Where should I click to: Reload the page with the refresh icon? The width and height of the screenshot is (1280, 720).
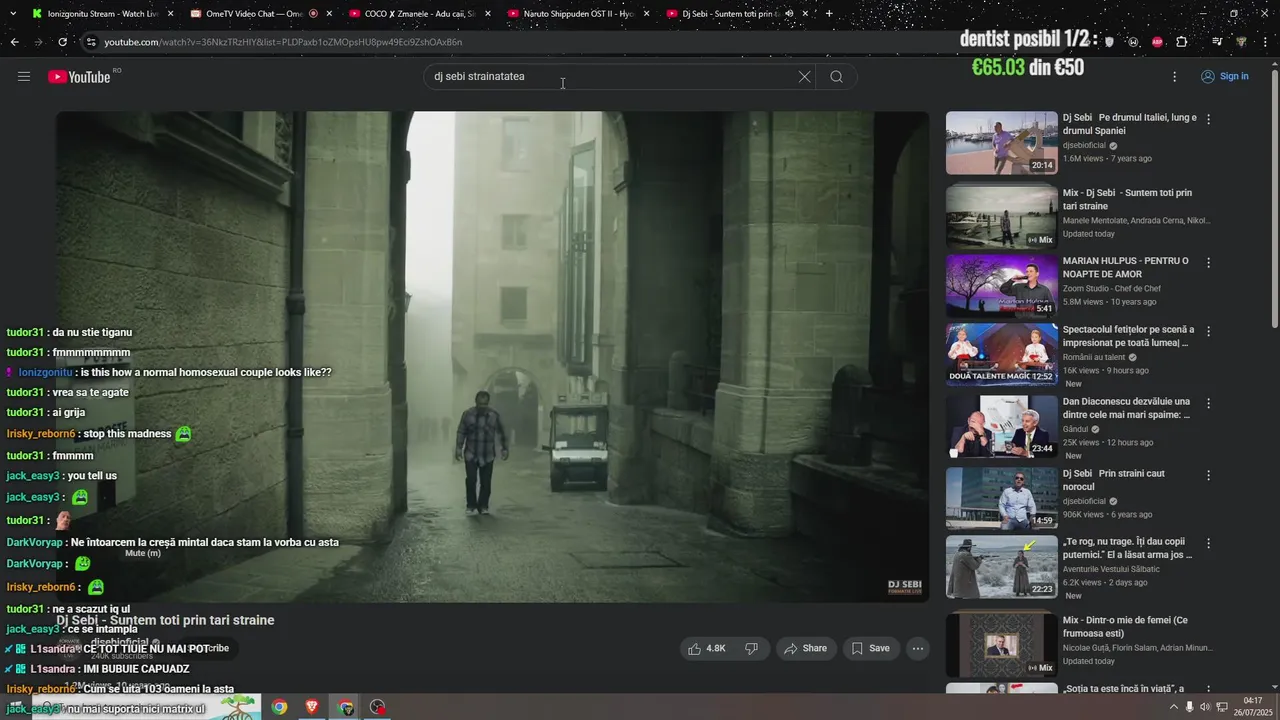[x=62, y=42]
